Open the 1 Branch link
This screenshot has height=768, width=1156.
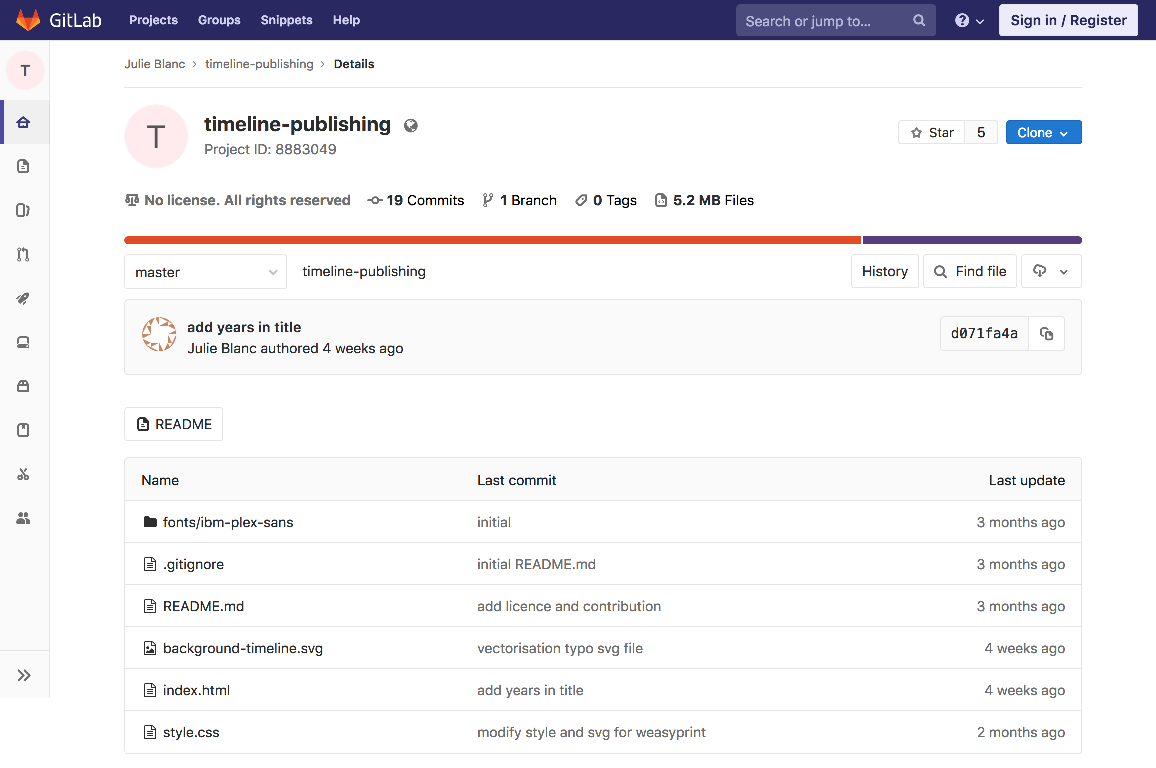520,200
